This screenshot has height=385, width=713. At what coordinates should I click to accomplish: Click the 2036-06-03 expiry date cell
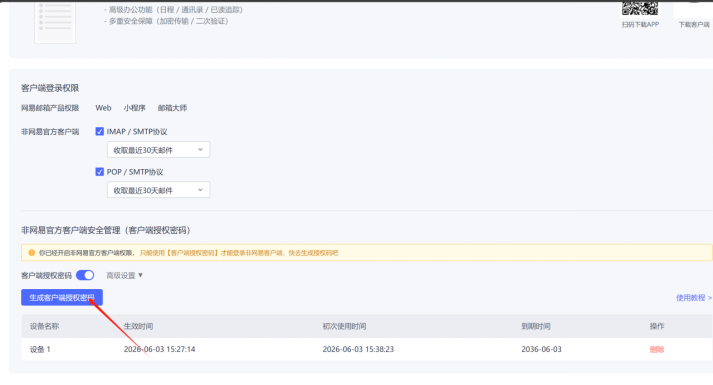[541, 349]
